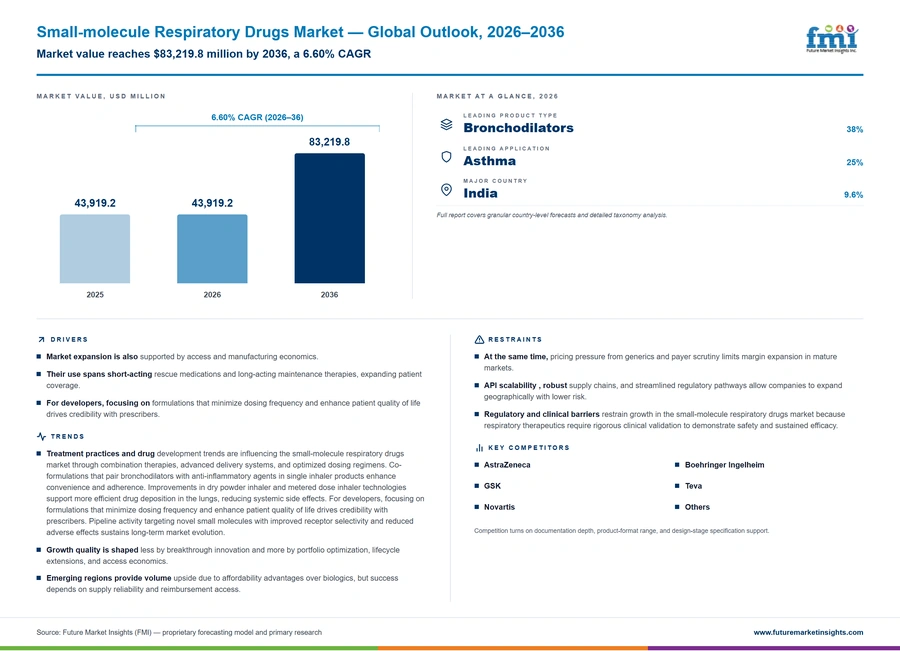Click the 6.60% CAGR (2026–36) label
Viewport: 900px width, 651px height.
(257, 117)
